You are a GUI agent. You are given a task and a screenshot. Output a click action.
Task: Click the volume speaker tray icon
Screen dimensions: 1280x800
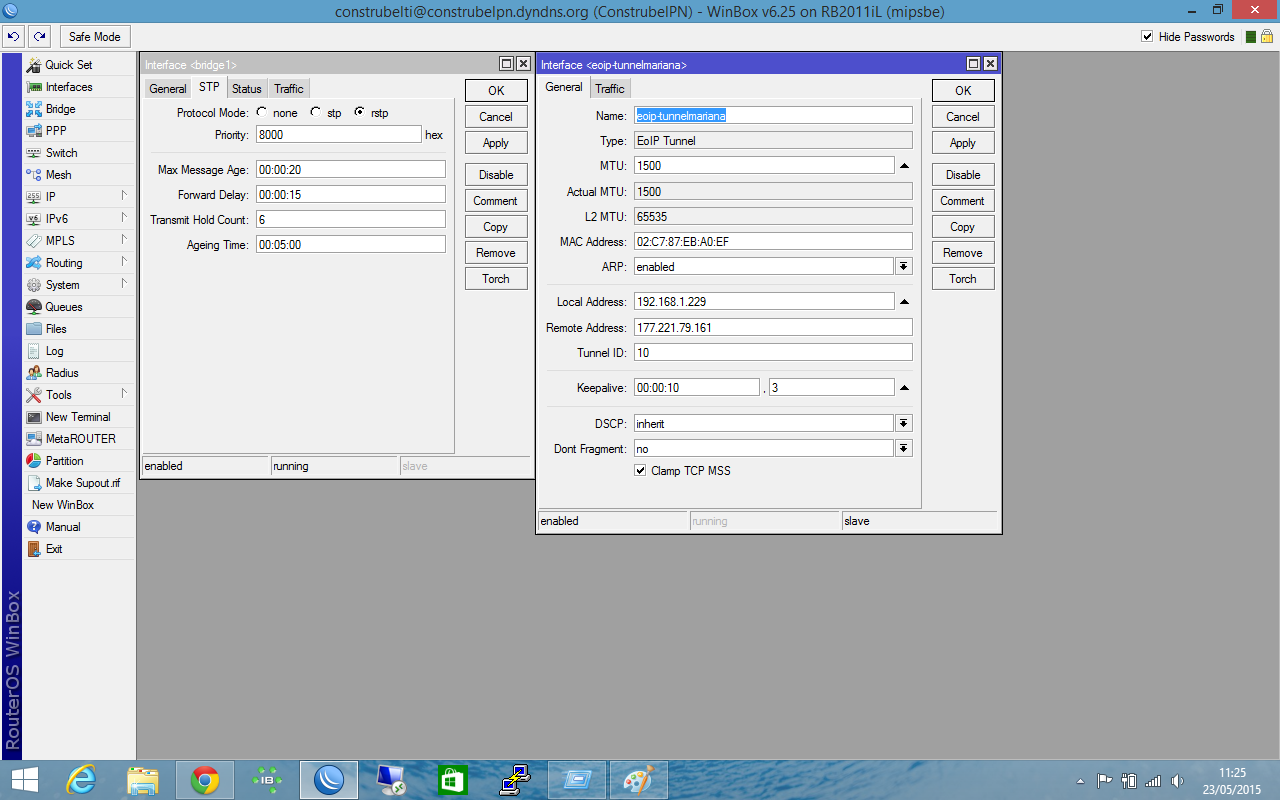coord(1178,780)
